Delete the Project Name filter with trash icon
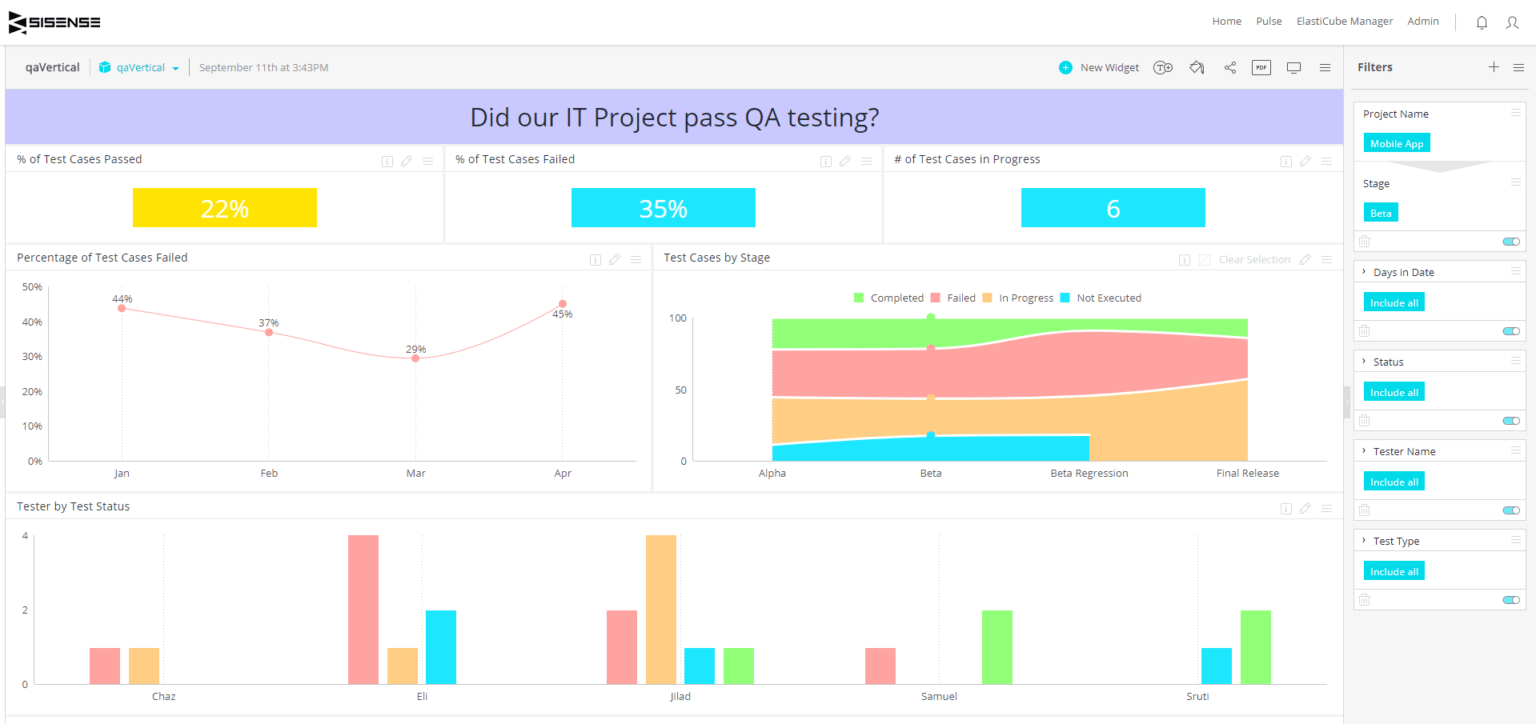1536x724 pixels. tap(1364, 241)
